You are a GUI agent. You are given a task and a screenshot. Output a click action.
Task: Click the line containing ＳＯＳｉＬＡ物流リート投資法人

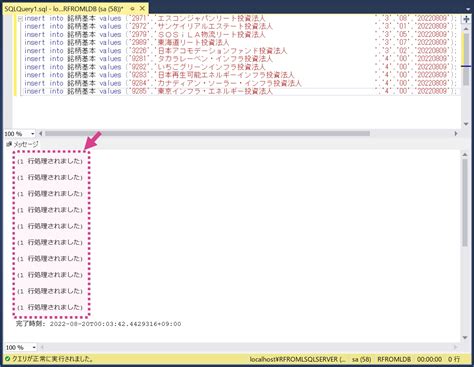(x=240, y=35)
